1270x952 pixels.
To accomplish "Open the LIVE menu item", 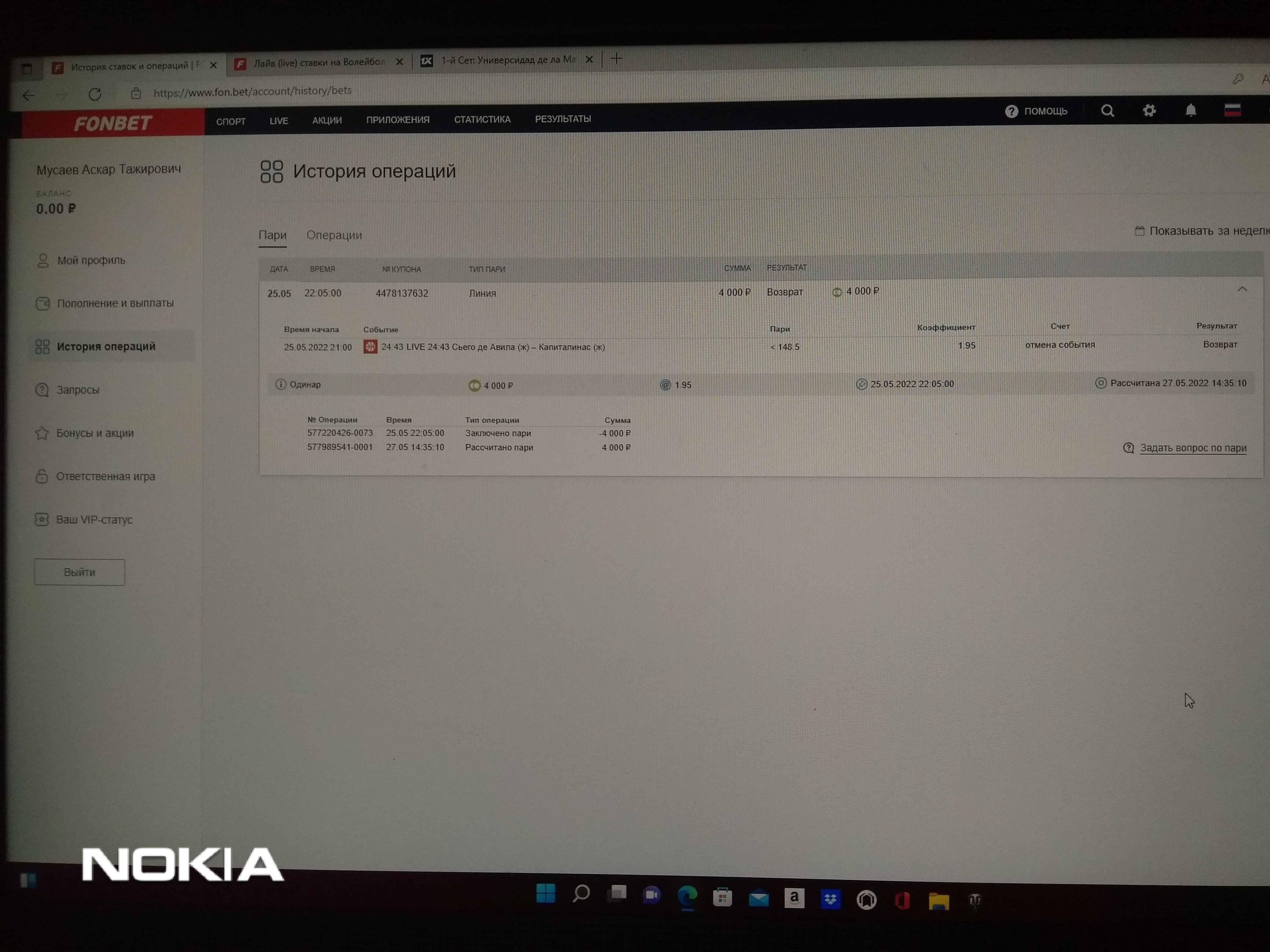I will pos(278,121).
